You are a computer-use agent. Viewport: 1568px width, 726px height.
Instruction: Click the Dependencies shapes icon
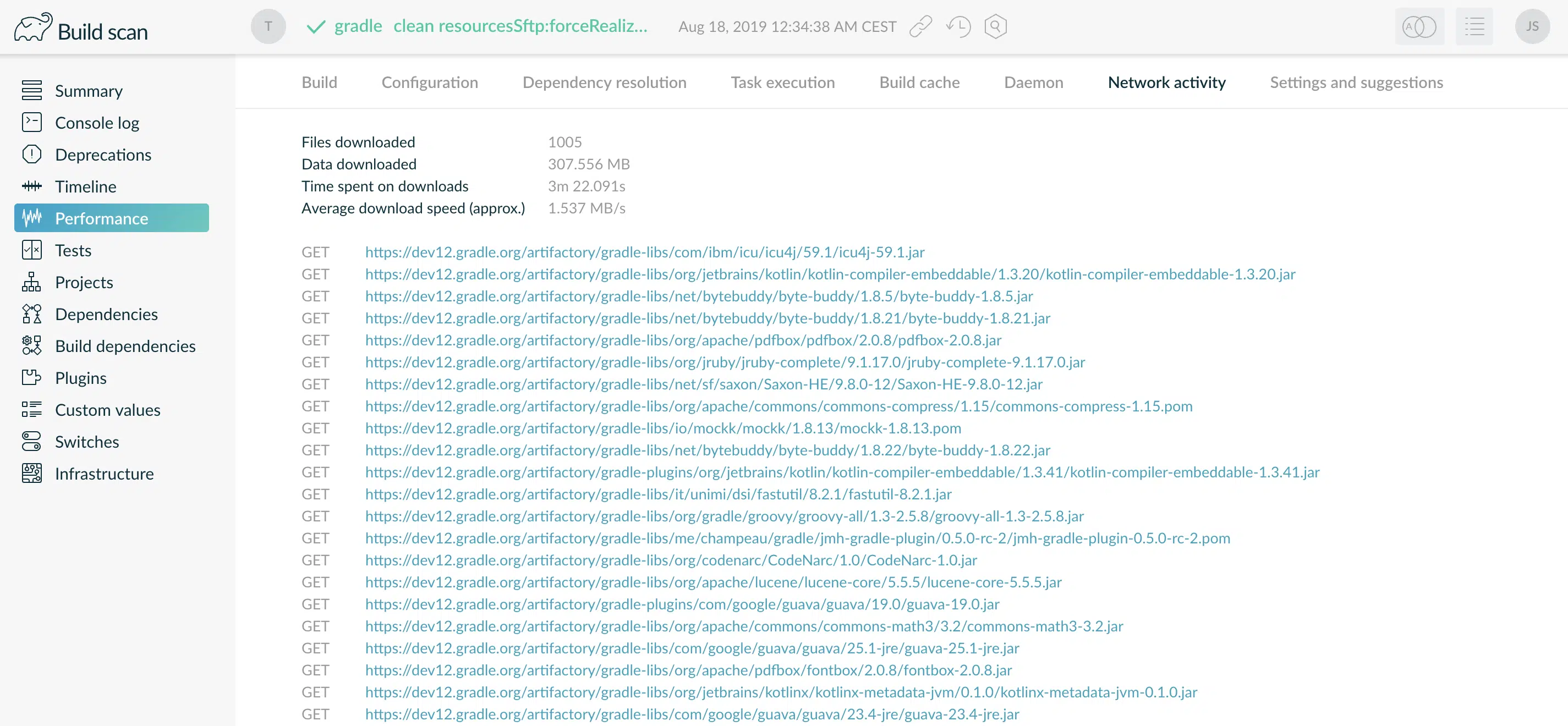tap(32, 314)
